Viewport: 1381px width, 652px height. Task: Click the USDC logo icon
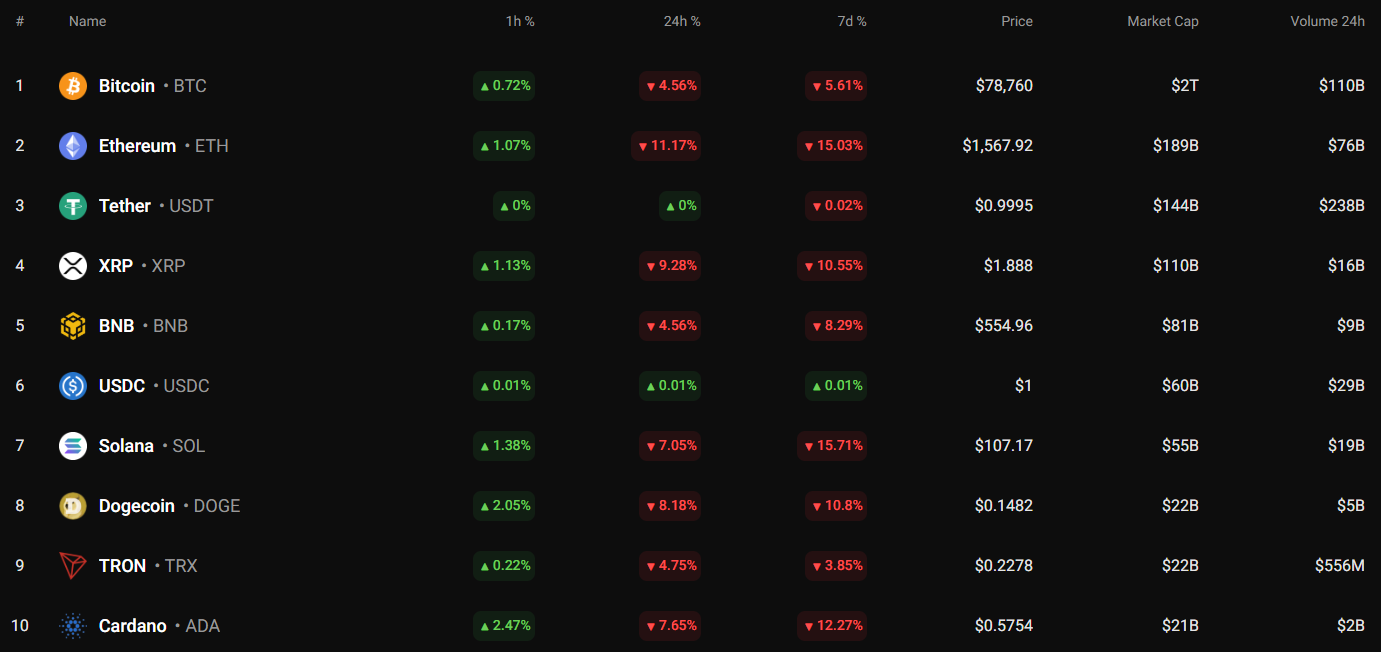pyautogui.click(x=73, y=386)
